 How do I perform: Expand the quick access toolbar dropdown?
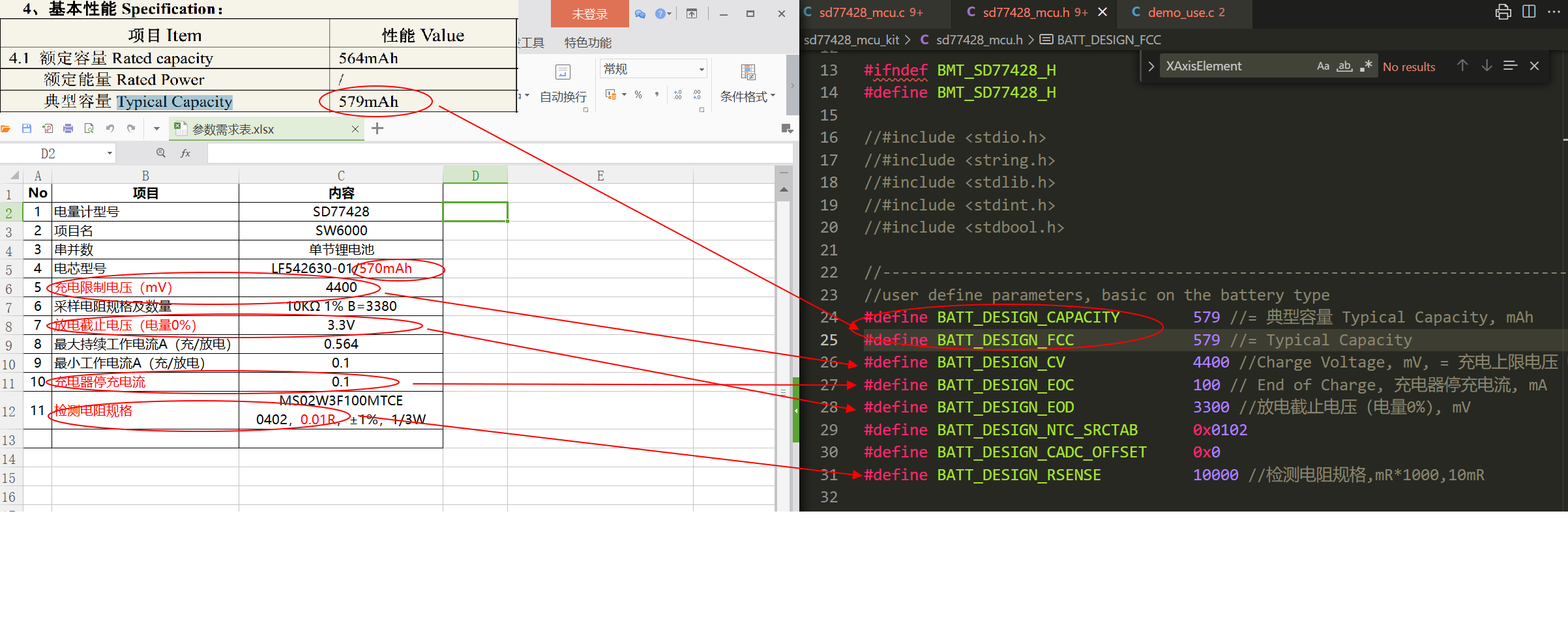156,128
